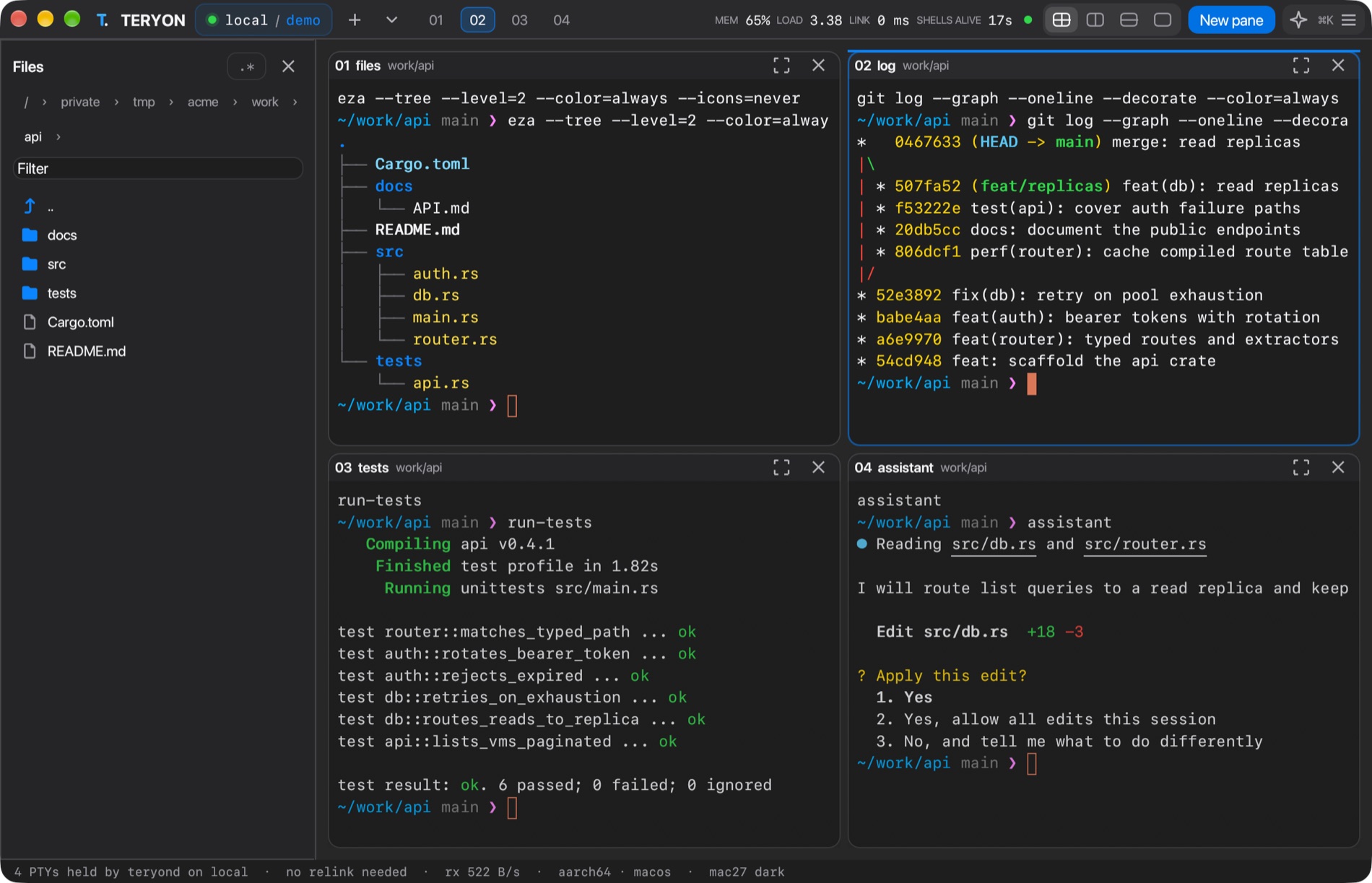This screenshot has width=1372, height=883.
Task: Select README.md in Files sidebar
Action: point(86,351)
